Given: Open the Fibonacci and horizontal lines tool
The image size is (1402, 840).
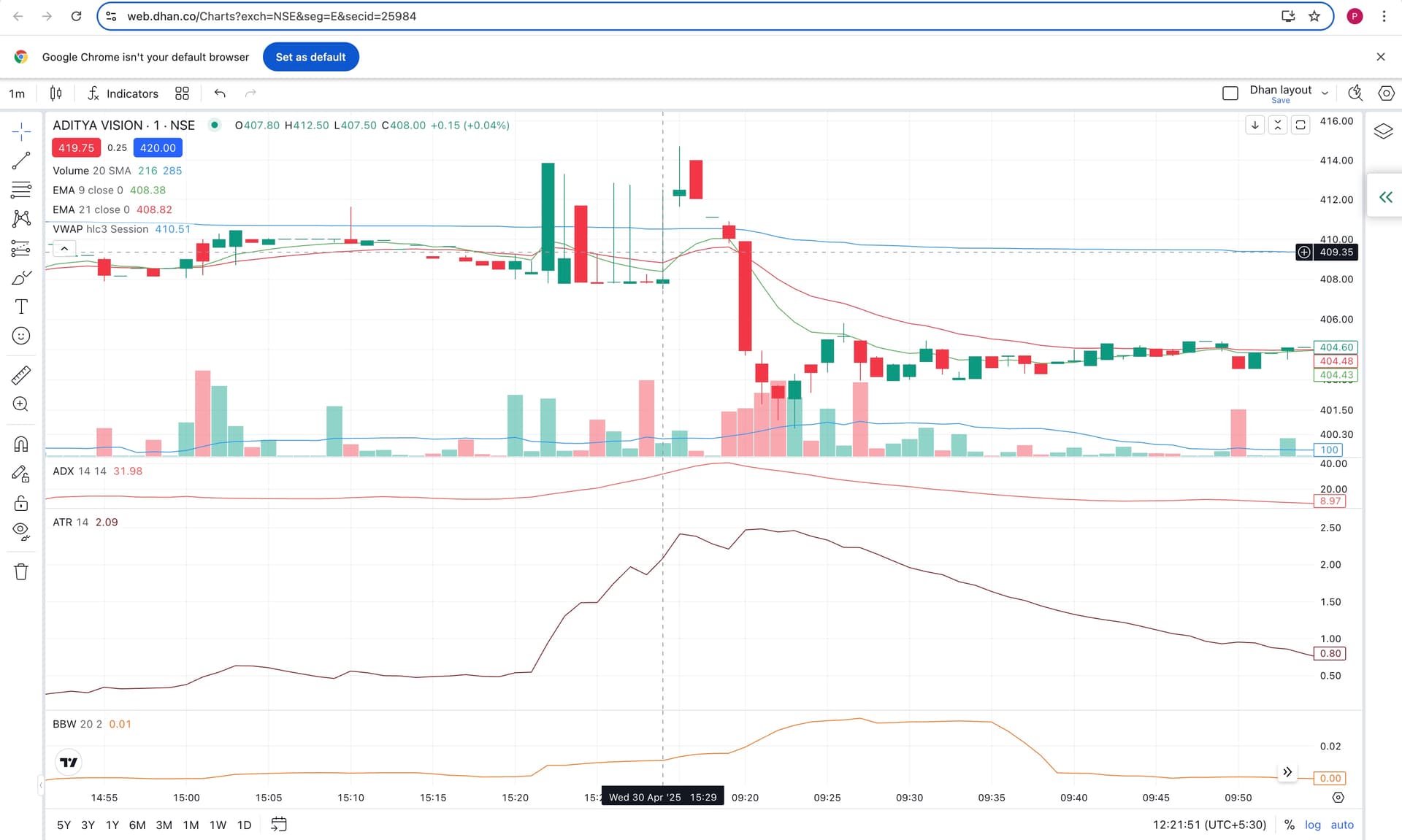Looking at the screenshot, I should coord(21,190).
